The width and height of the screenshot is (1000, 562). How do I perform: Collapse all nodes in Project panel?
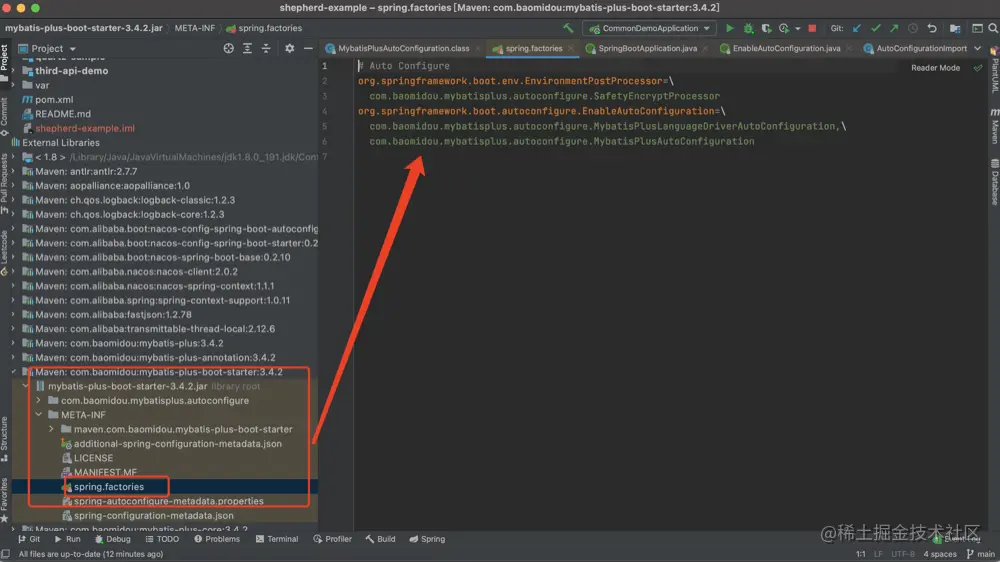point(266,48)
